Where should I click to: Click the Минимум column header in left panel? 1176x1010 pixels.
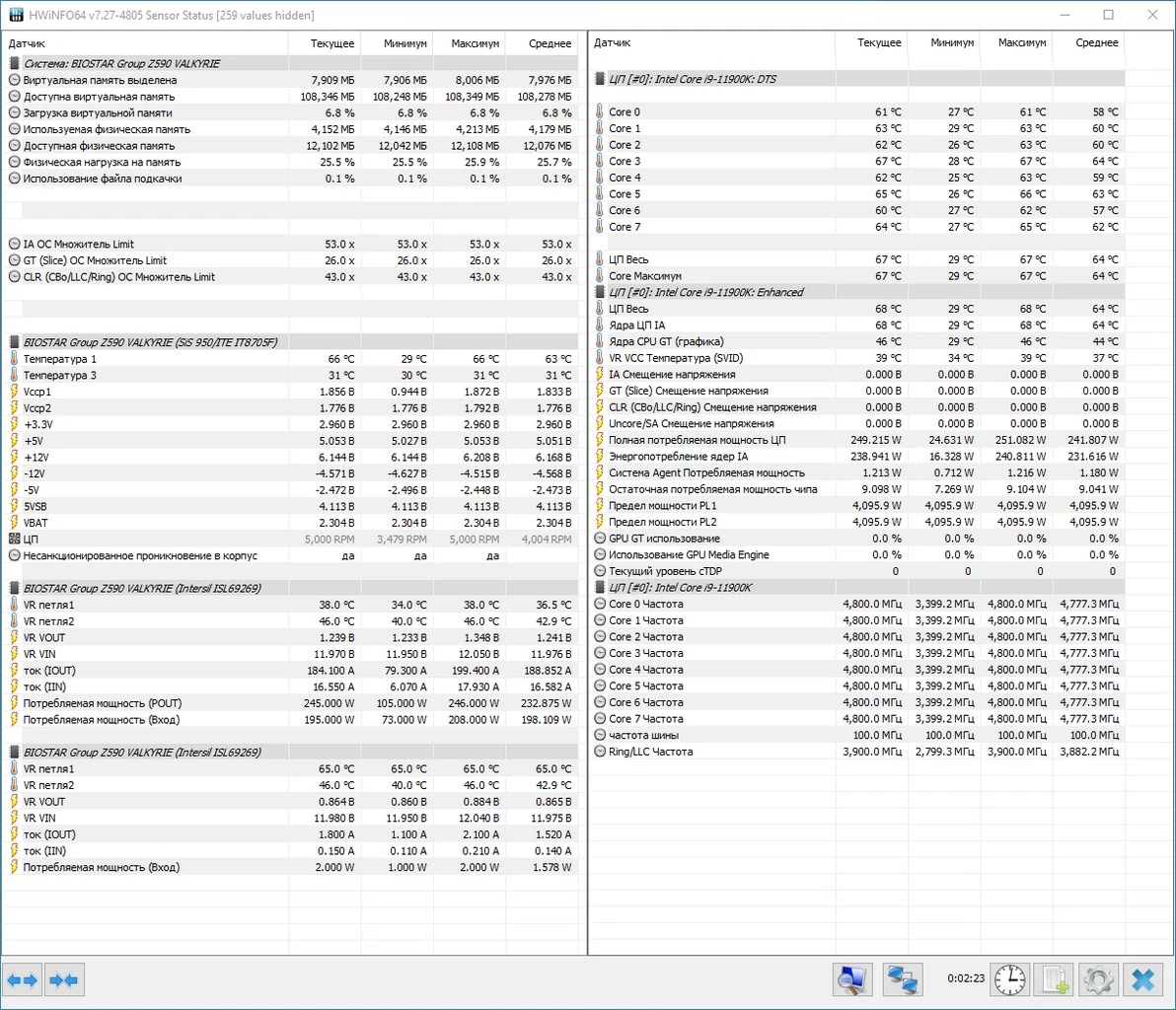(405, 43)
